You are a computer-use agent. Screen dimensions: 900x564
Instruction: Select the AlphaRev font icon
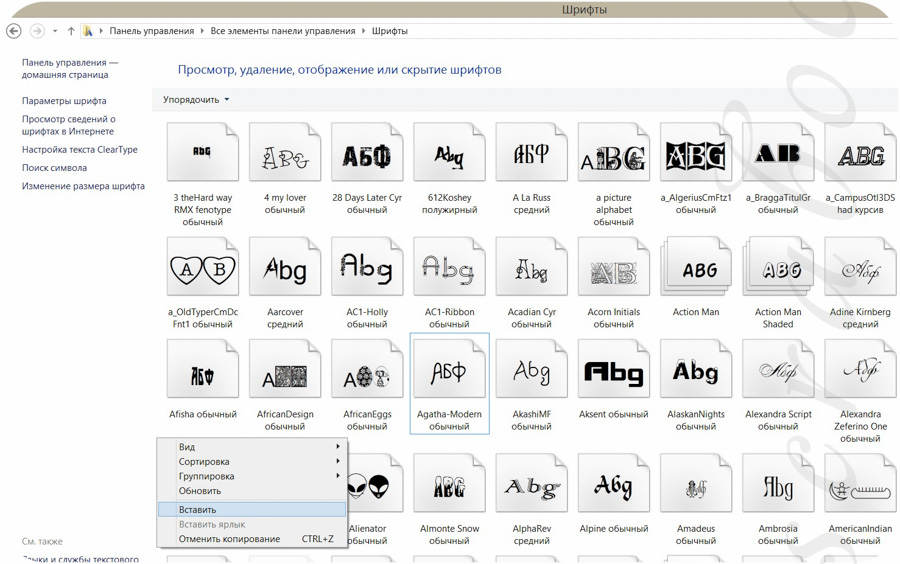click(532, 483)
